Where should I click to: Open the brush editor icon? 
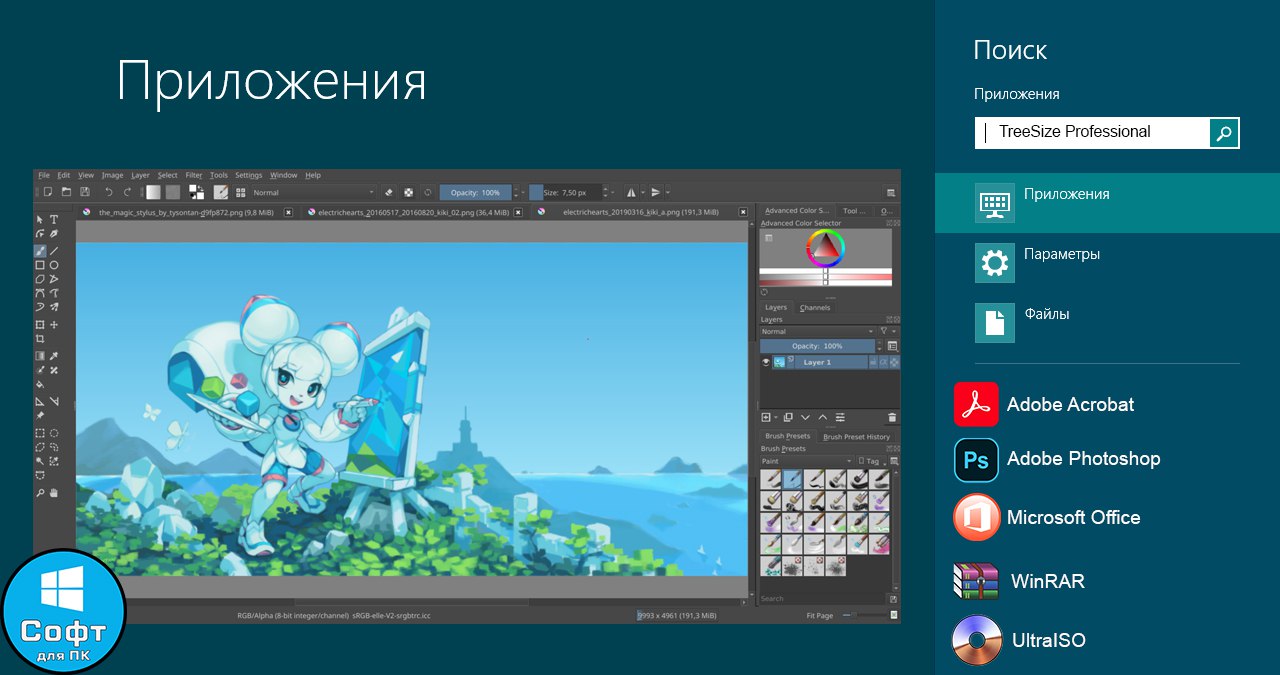coord(221,191)
